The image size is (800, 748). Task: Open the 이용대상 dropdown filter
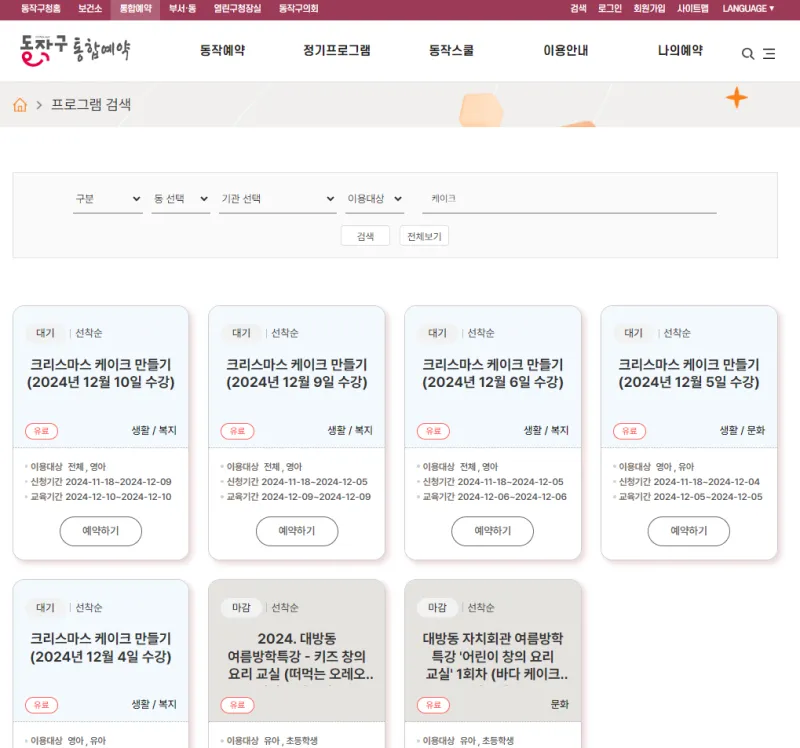[374, 199]
